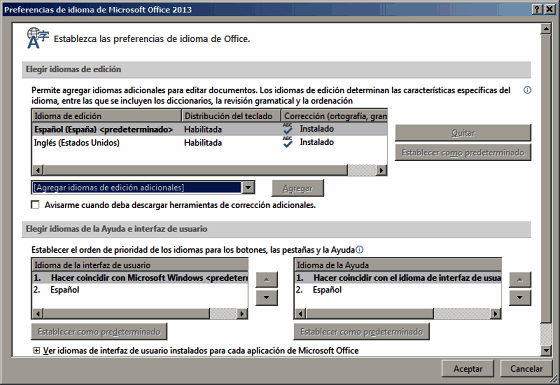Click proofing check icon in Inglés row
The height and width of the screenshot is (385, 560).
(x=288, y=142)
